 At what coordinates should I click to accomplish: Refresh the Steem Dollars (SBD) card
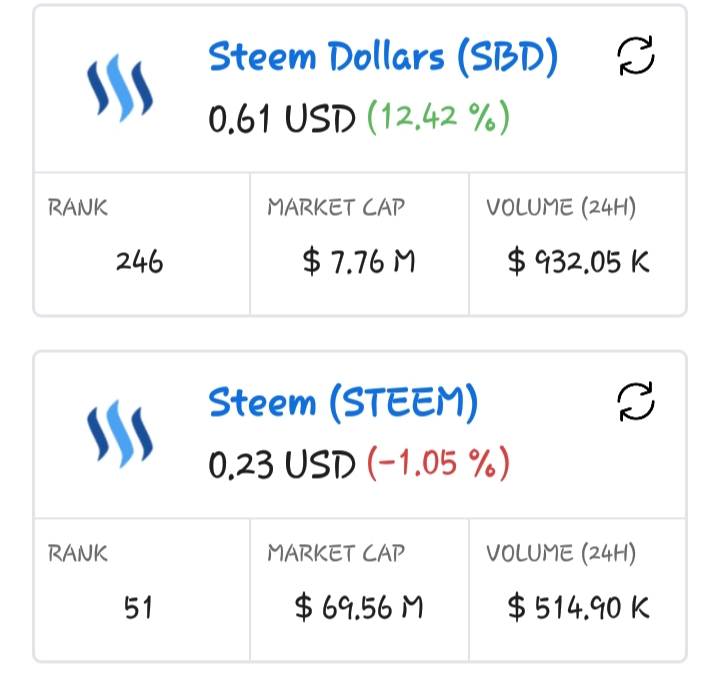636,56
